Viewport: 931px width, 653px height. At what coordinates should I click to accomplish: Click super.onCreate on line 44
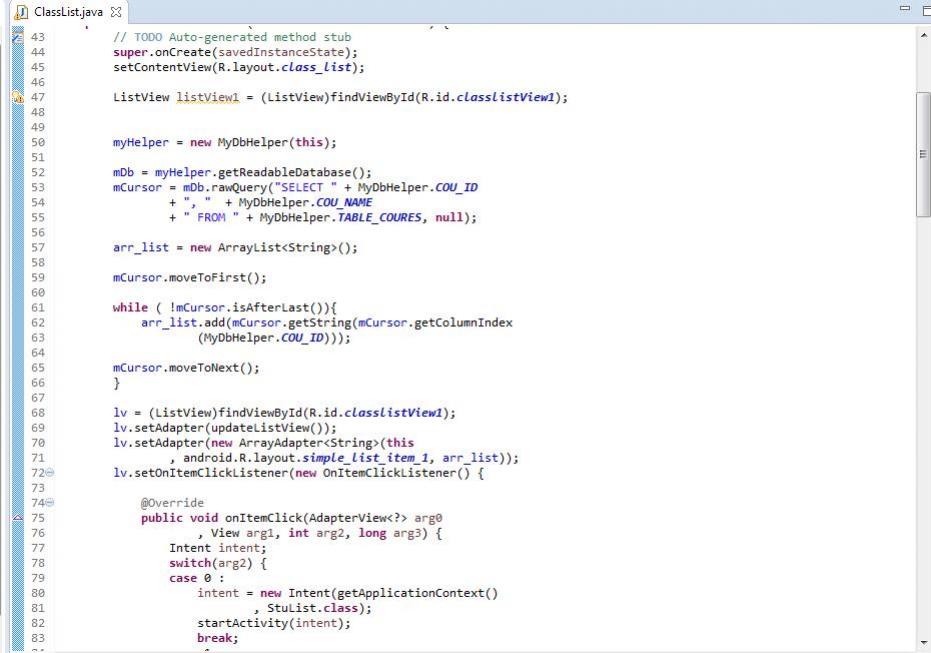162,52
